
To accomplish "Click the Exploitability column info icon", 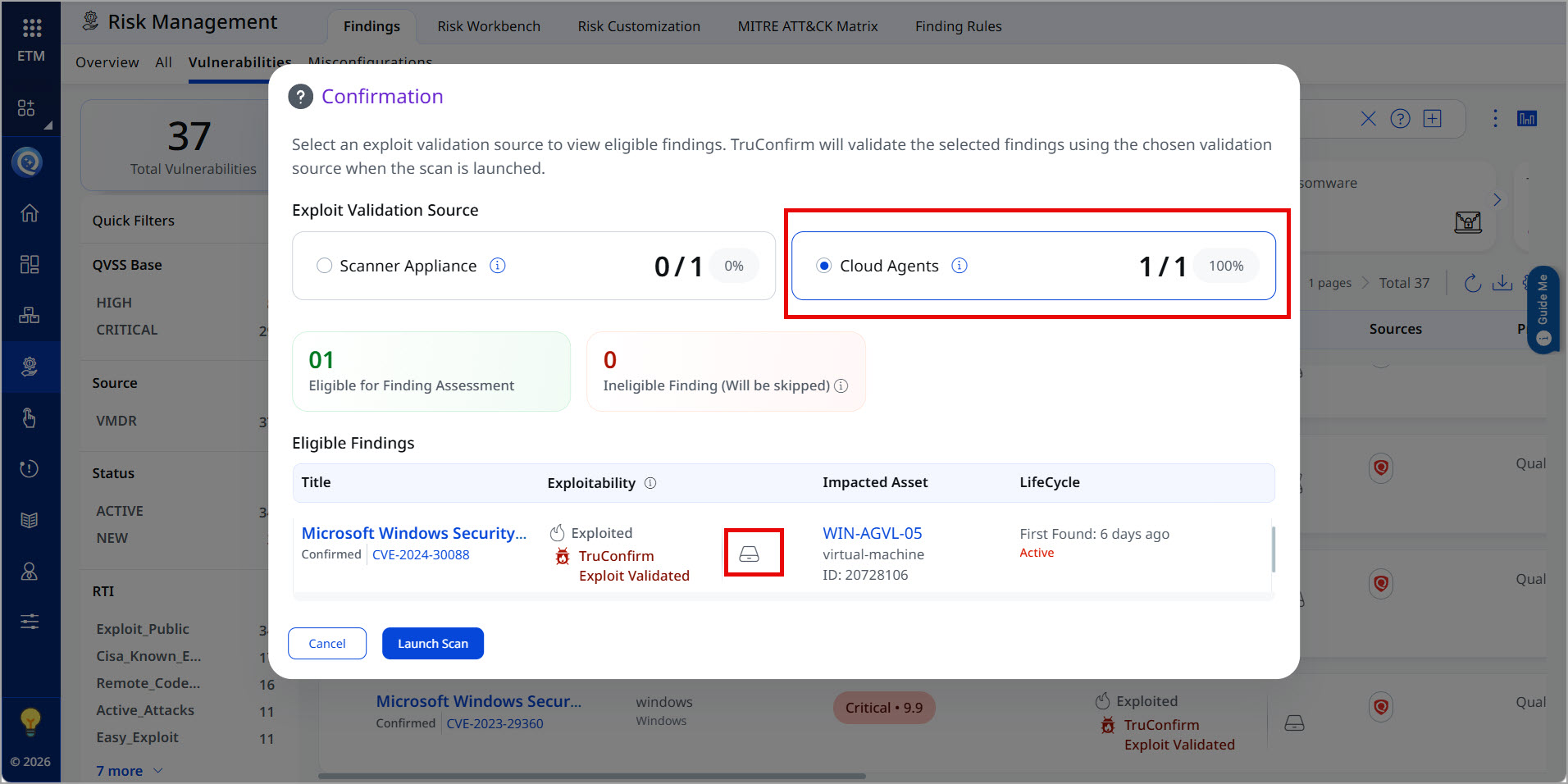I will point(650,483).
